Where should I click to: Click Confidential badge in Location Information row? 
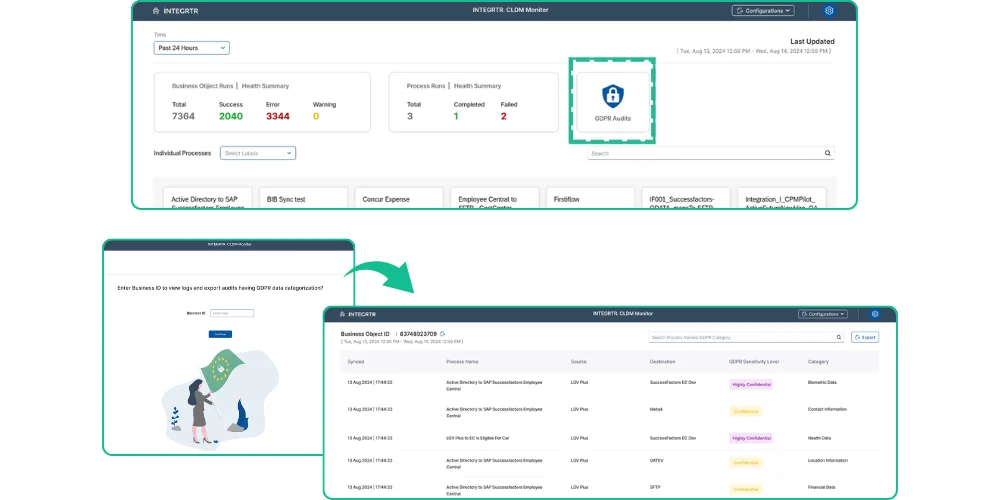746,462
